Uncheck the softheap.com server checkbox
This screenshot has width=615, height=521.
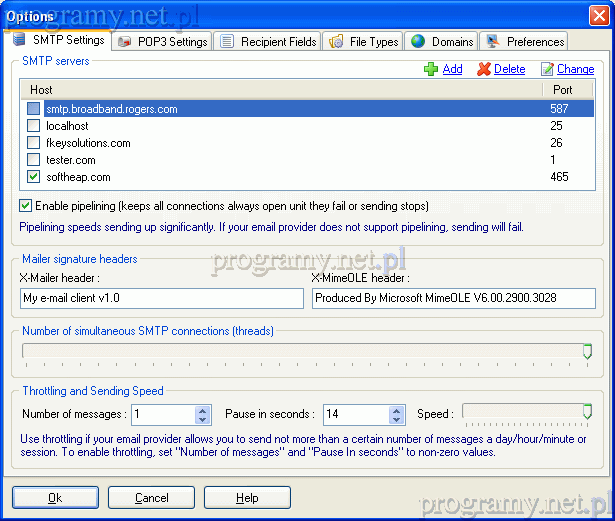coord(34,177)
